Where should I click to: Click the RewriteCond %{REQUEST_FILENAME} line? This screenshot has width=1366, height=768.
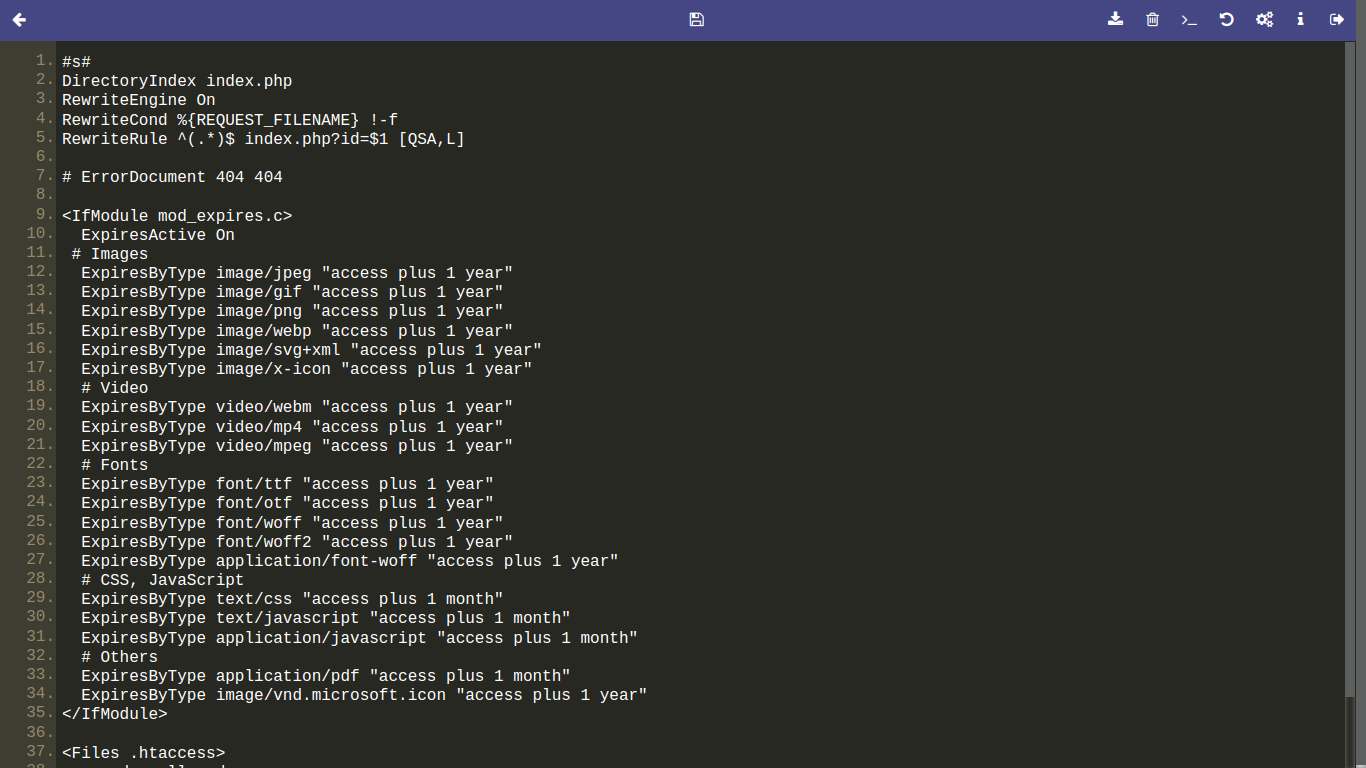230,120
